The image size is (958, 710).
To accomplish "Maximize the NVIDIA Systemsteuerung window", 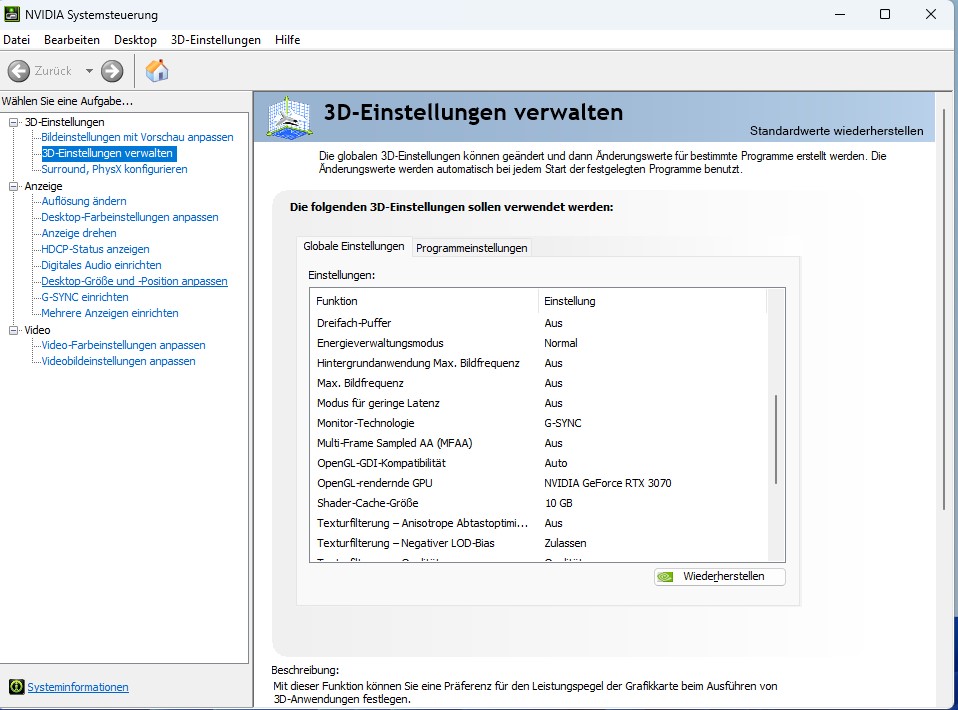I will tap(885, 14).
